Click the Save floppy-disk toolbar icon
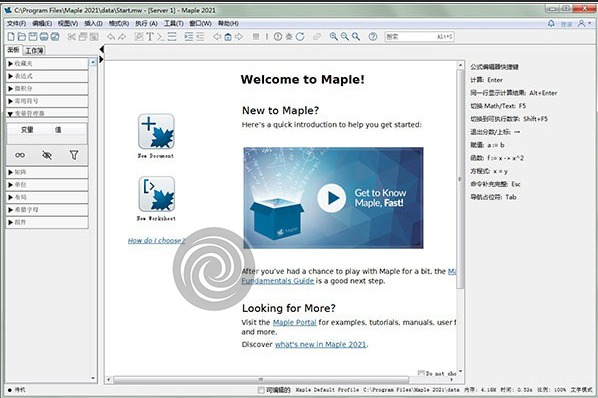The image size is (598, 398). point(33,37)
